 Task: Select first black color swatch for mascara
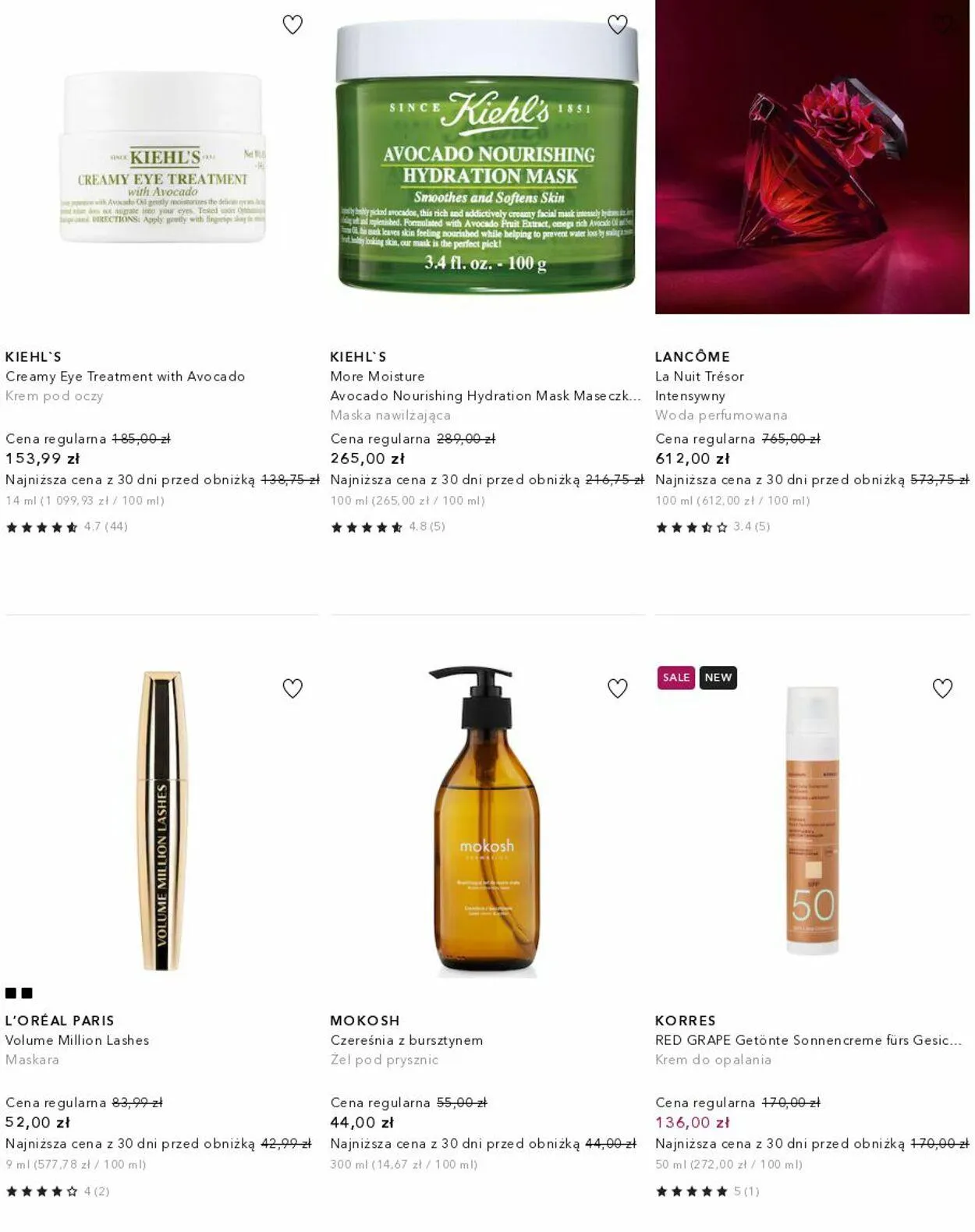[11, 993]
